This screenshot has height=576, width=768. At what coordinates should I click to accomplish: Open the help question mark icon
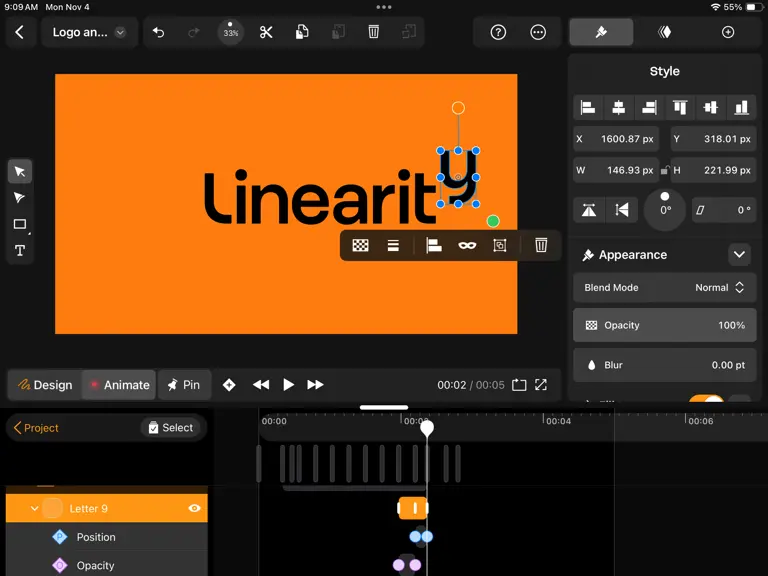click(498, 32)
